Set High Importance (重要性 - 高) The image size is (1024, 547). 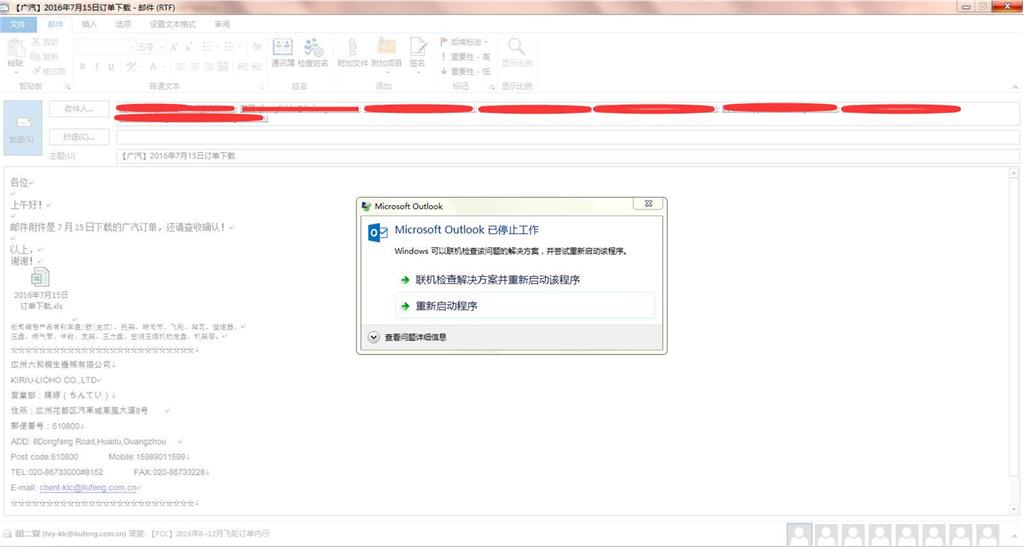(x=466, y=57)
